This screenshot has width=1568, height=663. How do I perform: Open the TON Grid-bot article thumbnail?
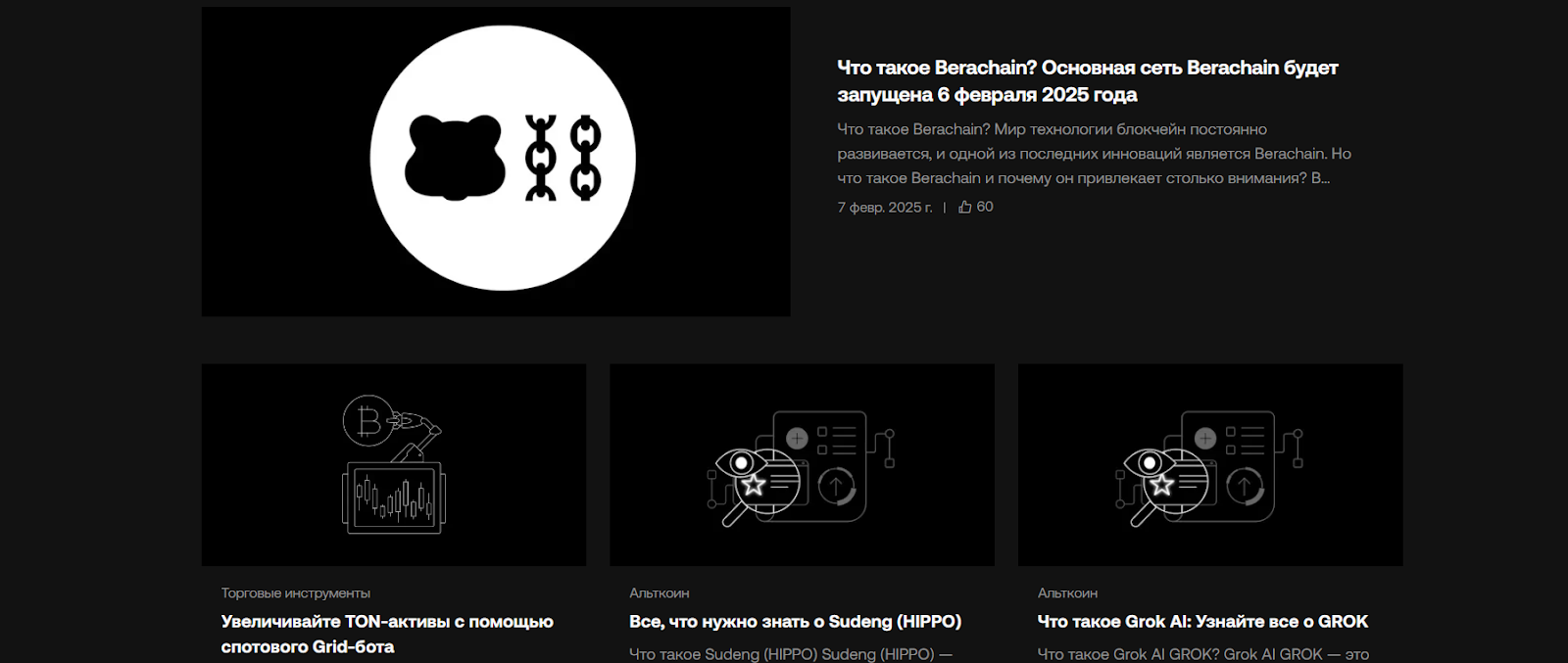point(394,465)
